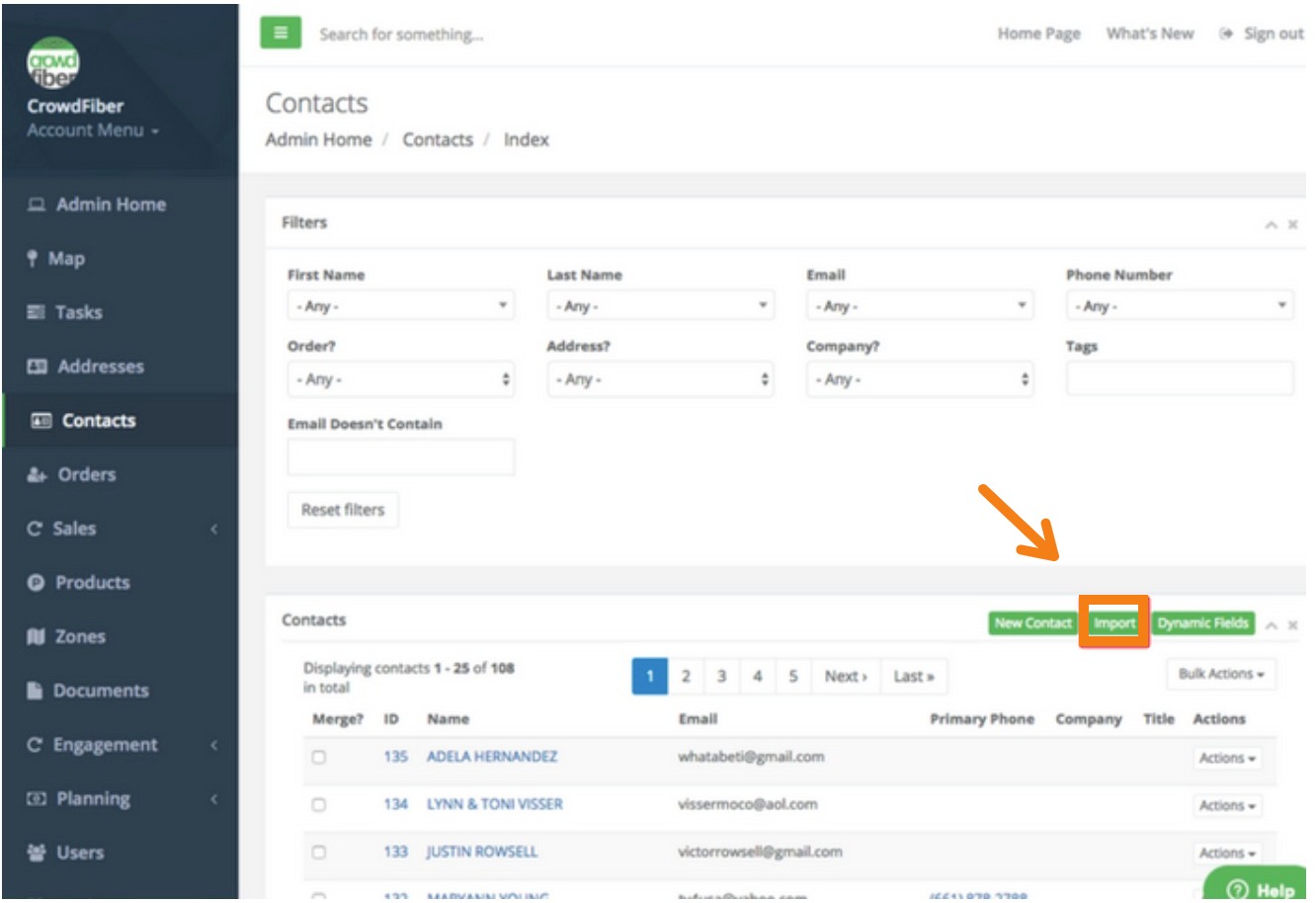Check the merge box for Adela Hernandez

[x=318, y=758]
